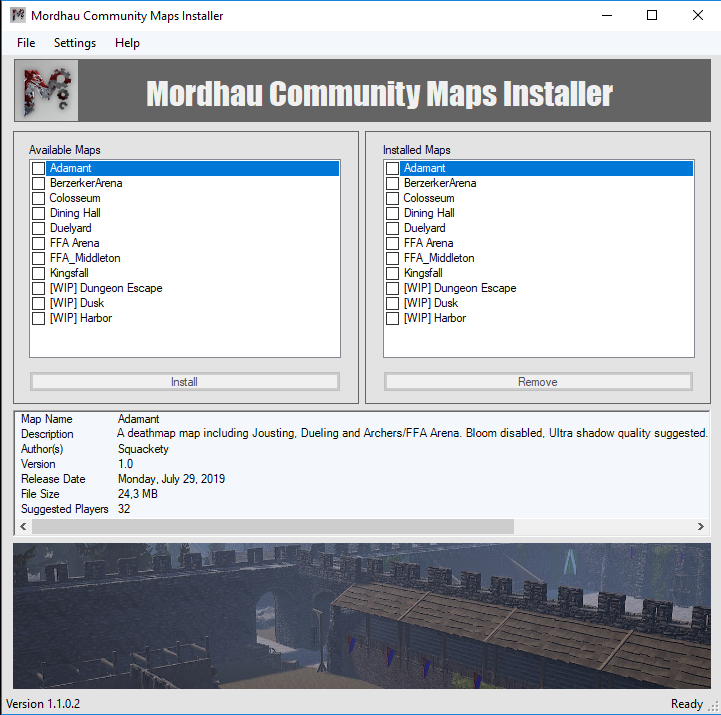Check [WIP] Dungeon Escape in Installed Maps
Viewport: 721px width, 715px height.
[x=393, y=288]
